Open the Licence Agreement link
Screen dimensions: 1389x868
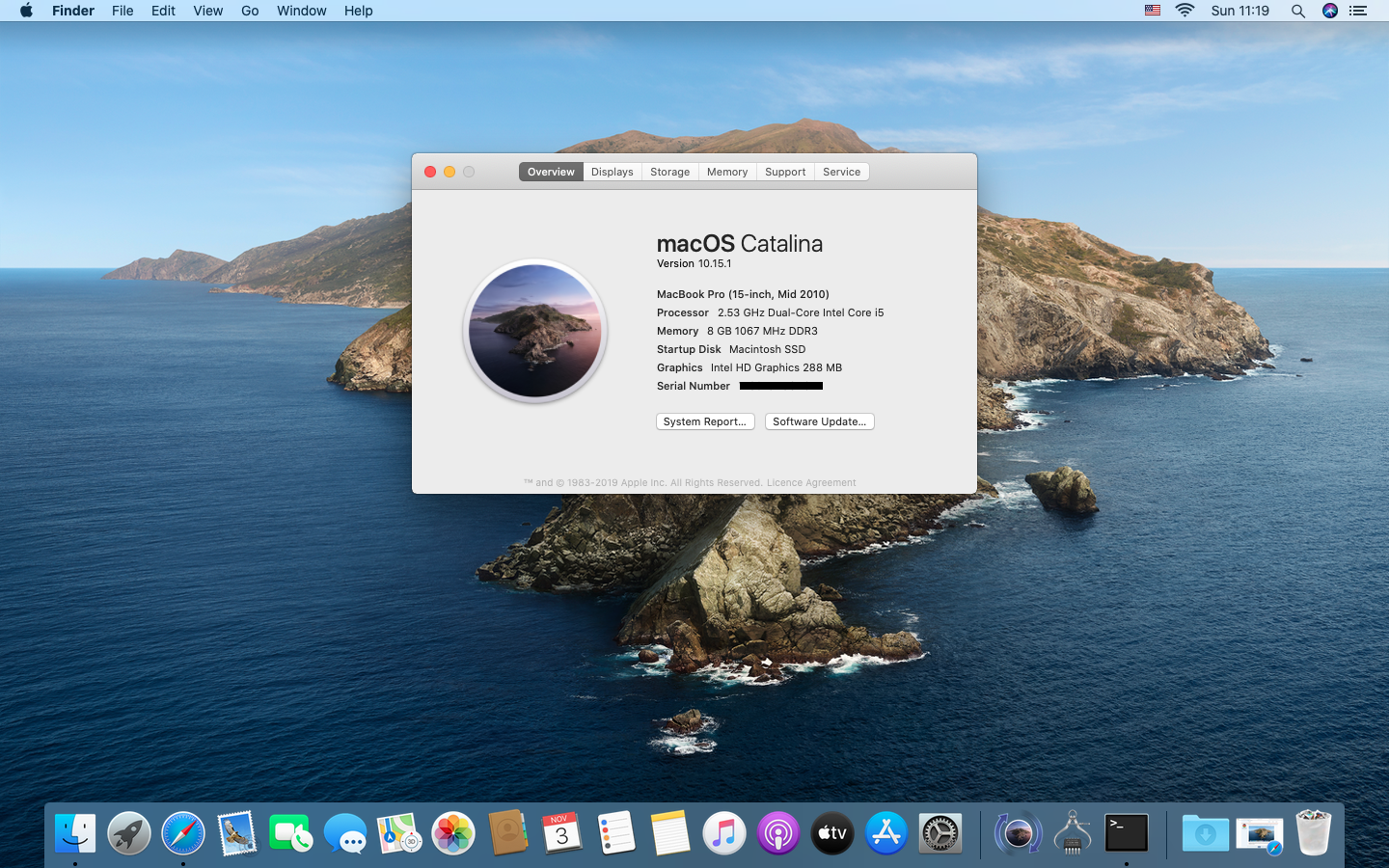811,483
